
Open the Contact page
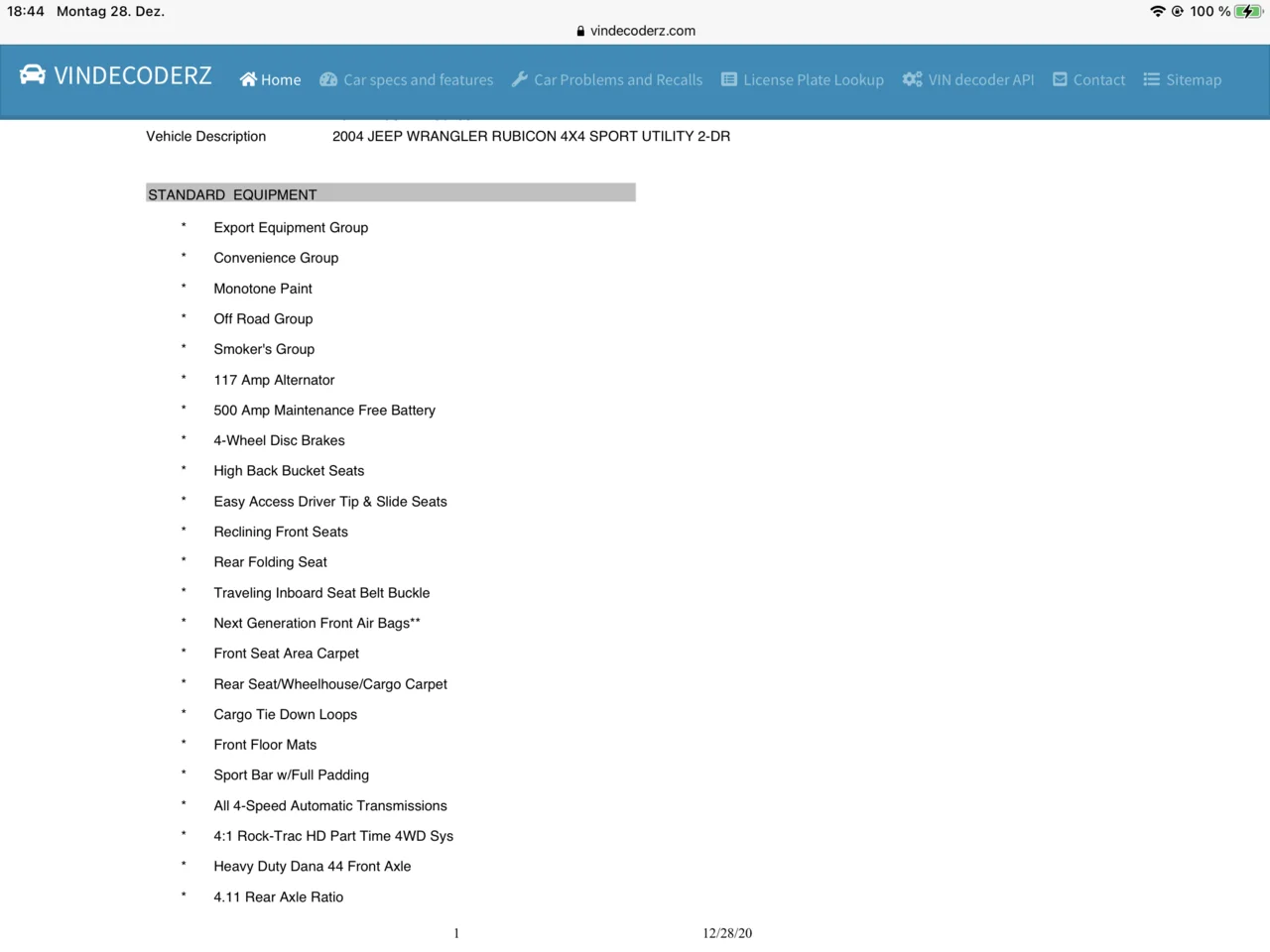tap(1089, 79)
